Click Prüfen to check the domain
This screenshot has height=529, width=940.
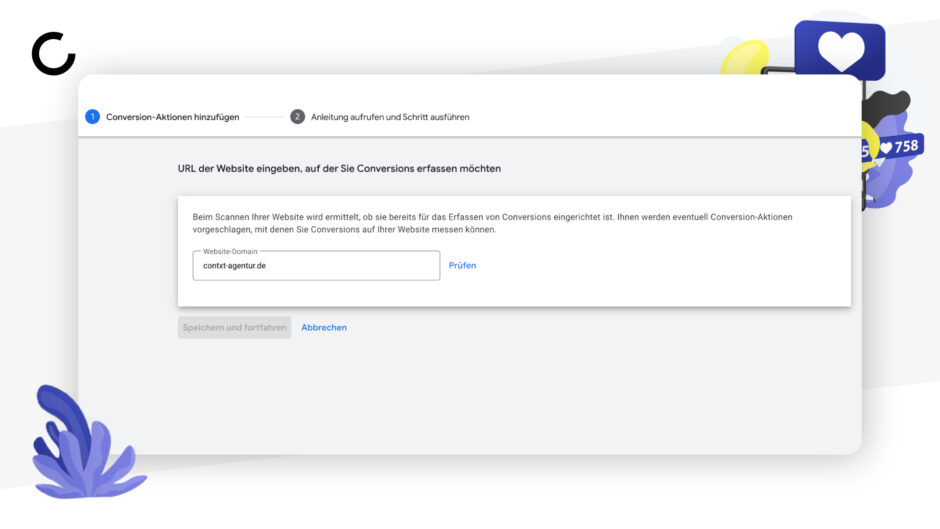462,265
